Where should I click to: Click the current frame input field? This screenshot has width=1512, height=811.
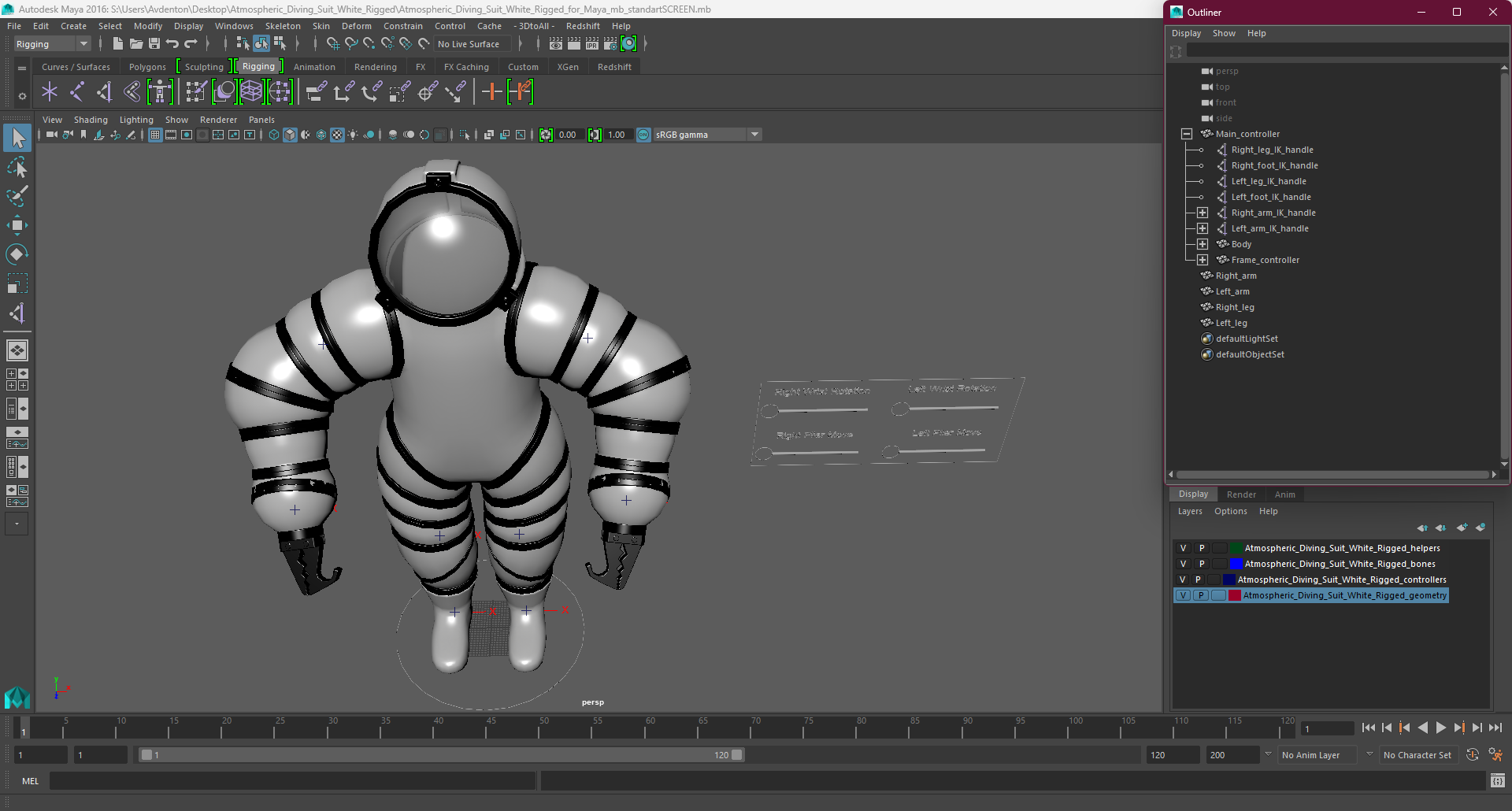coord(1328,728)
